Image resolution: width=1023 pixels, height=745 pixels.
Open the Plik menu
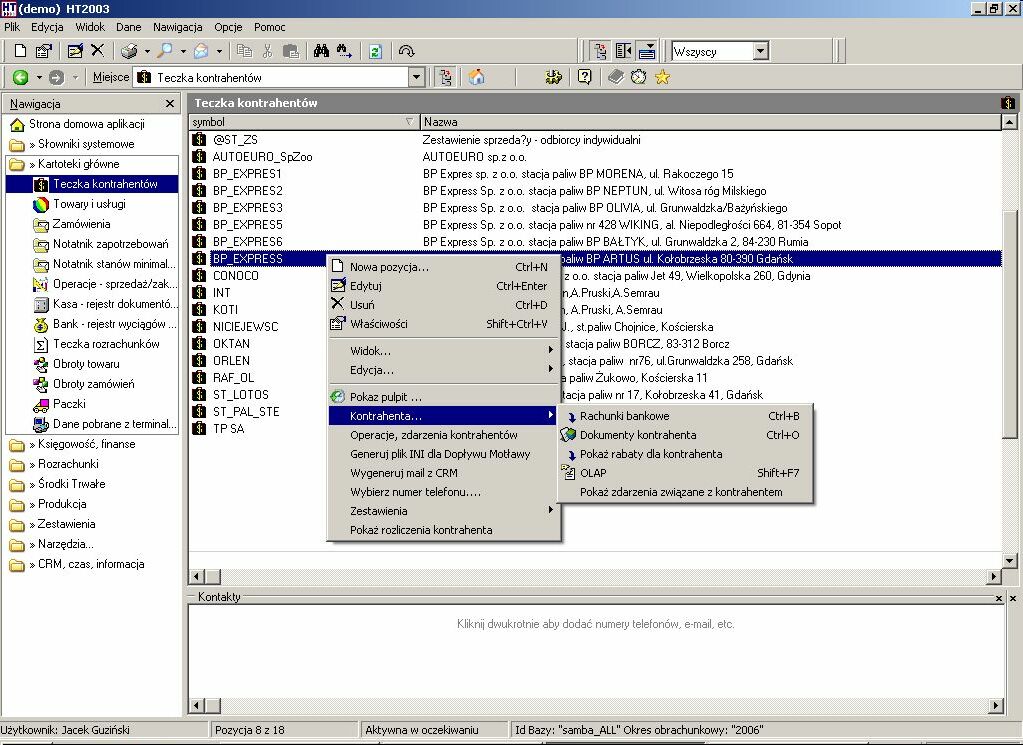[x=12, y=27]
